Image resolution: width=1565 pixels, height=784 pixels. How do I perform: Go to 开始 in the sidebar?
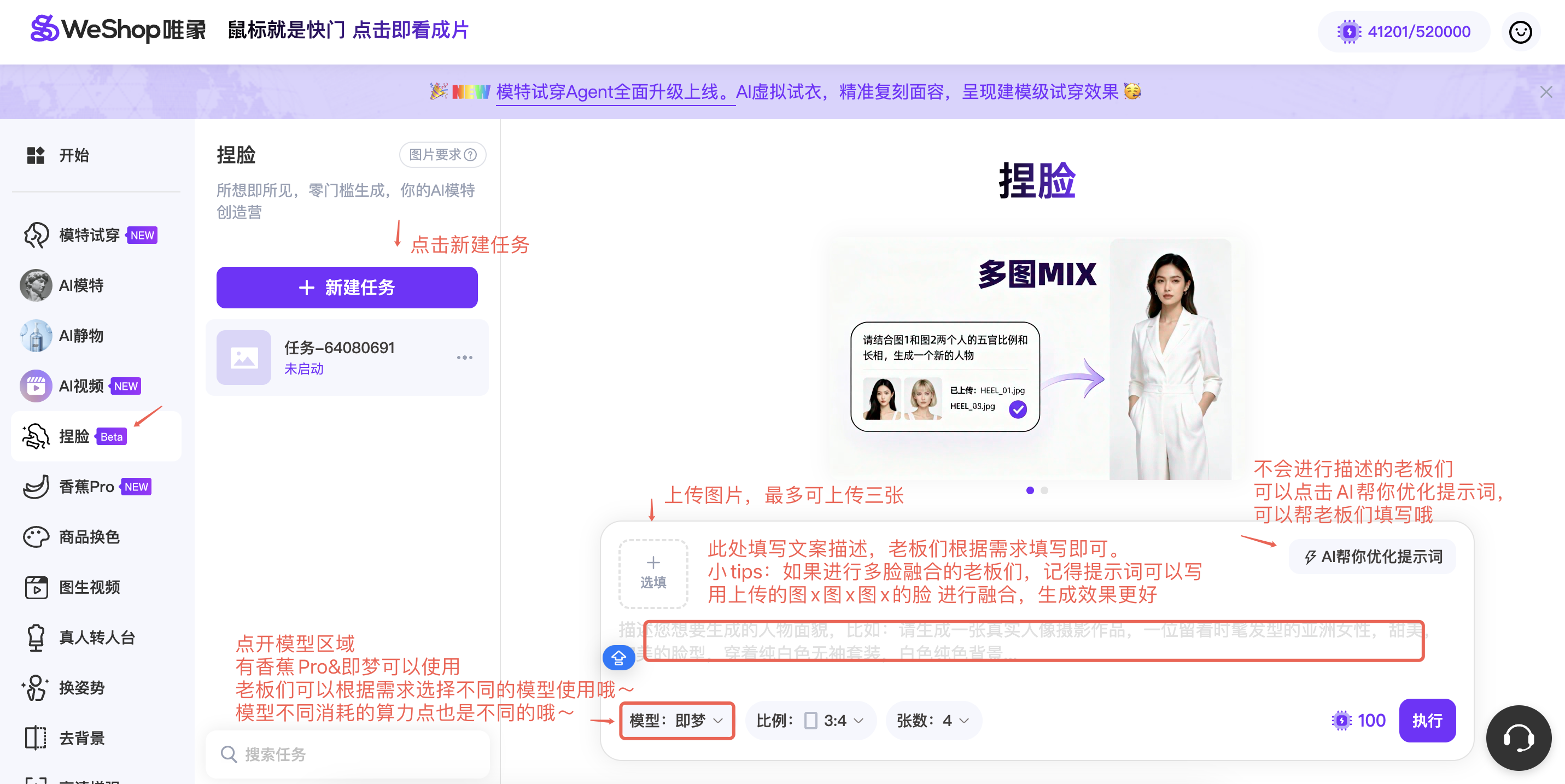click(x=73, y=155)
